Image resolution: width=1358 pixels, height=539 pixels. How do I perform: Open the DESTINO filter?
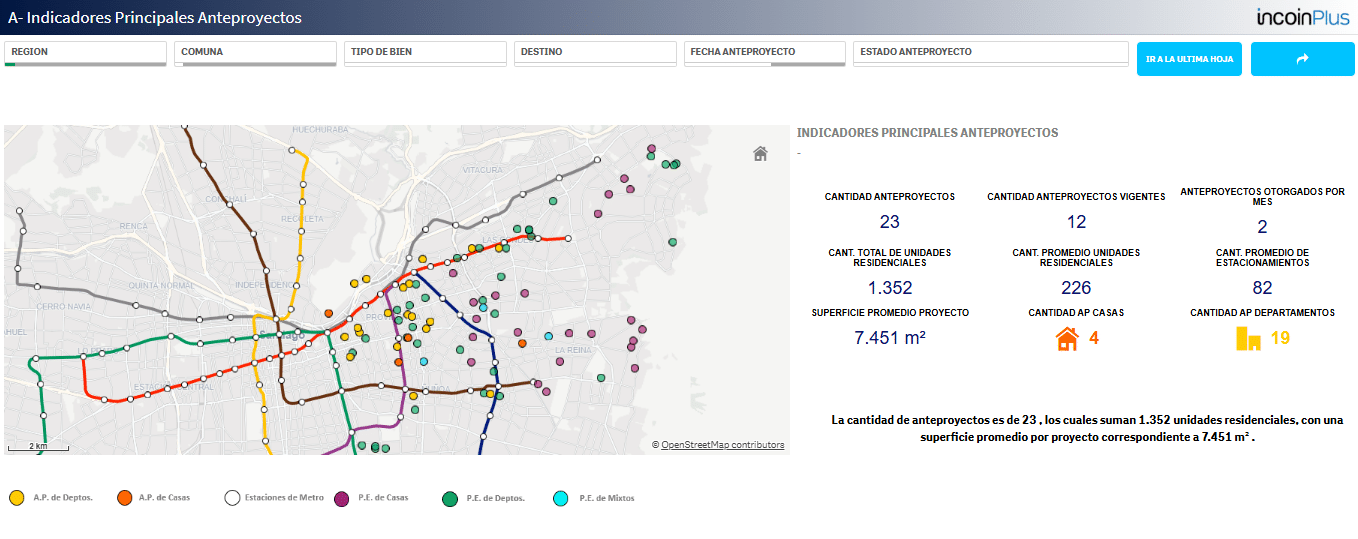[x=595, y=54]
